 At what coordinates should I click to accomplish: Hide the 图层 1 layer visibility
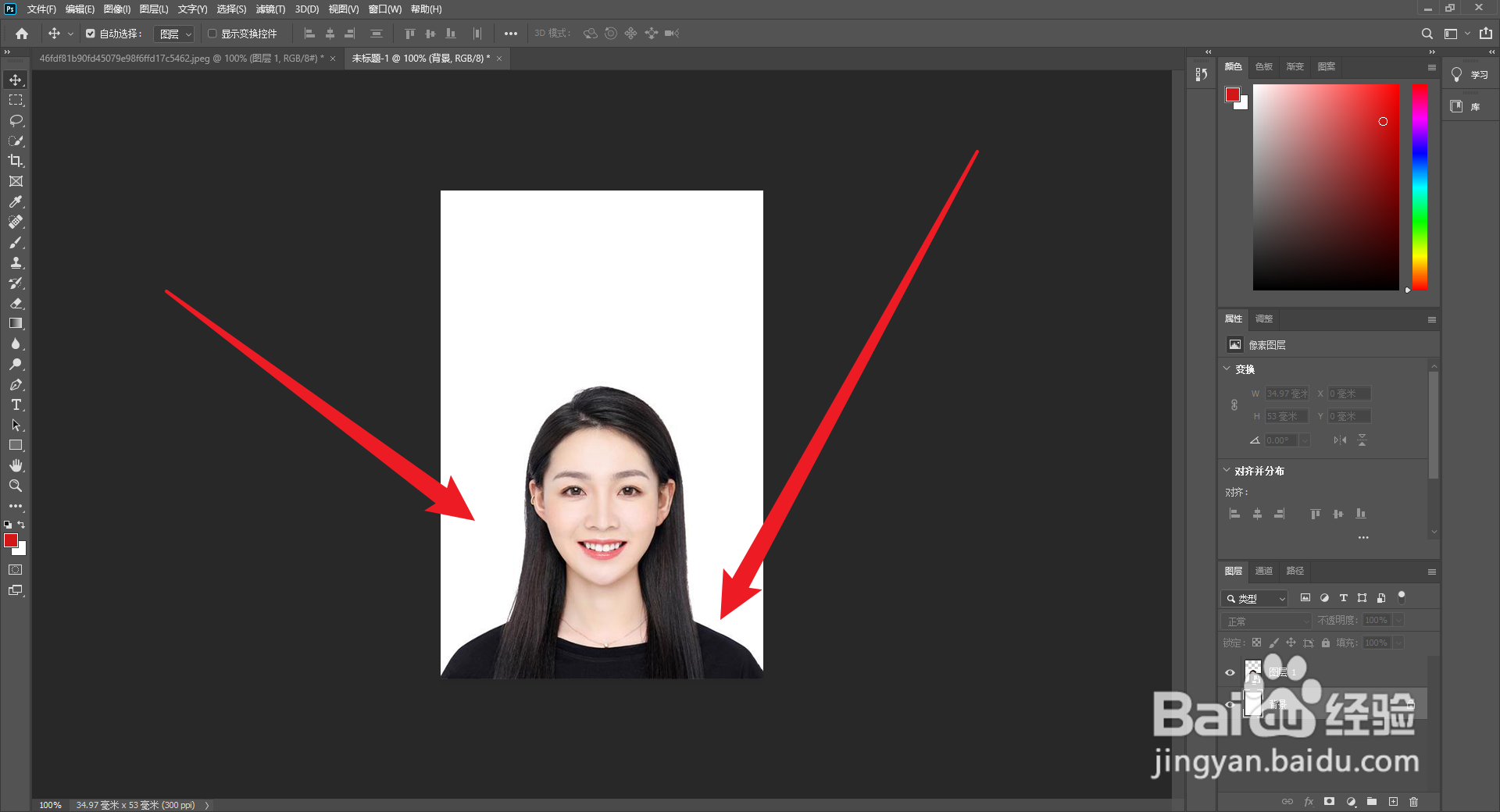(x=1230, y=672)
